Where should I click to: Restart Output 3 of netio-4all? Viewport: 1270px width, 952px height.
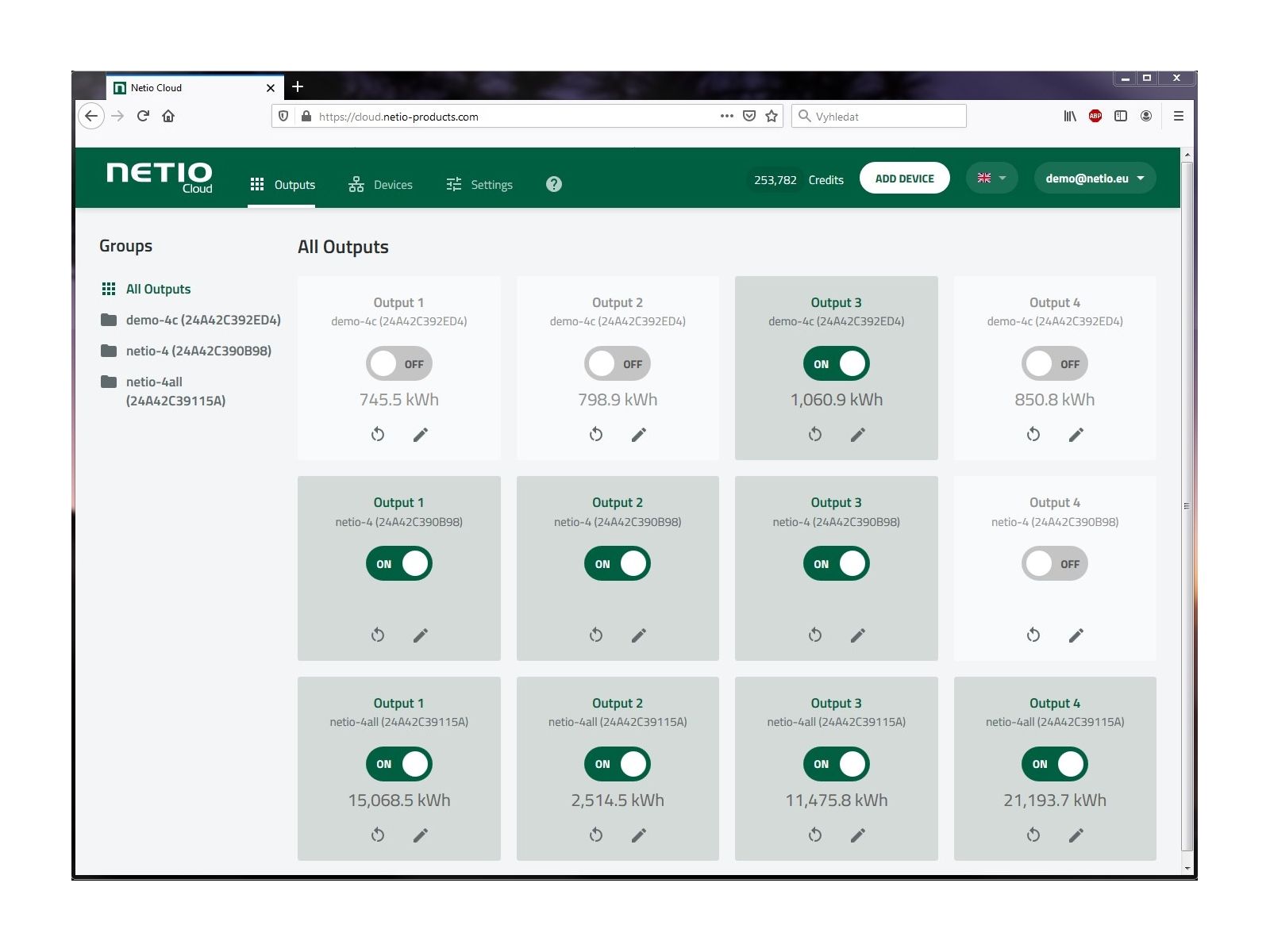coord(815,835)
